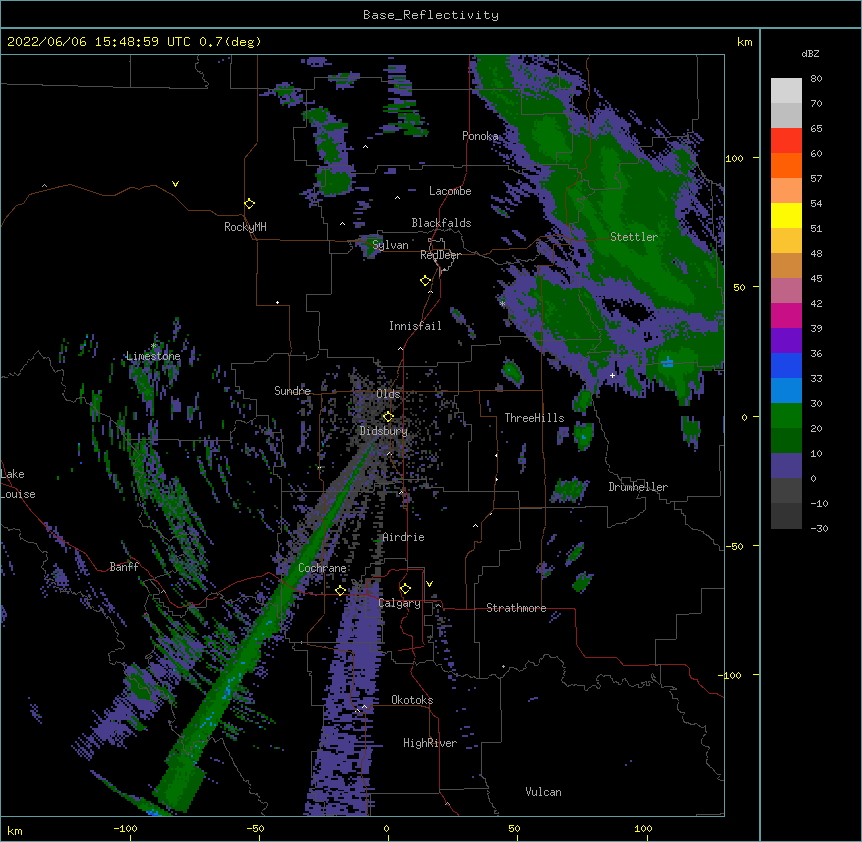Pick the red 60-65 dBZ legend color
This screenshot has width=862, height=842.
click(786, 141)
